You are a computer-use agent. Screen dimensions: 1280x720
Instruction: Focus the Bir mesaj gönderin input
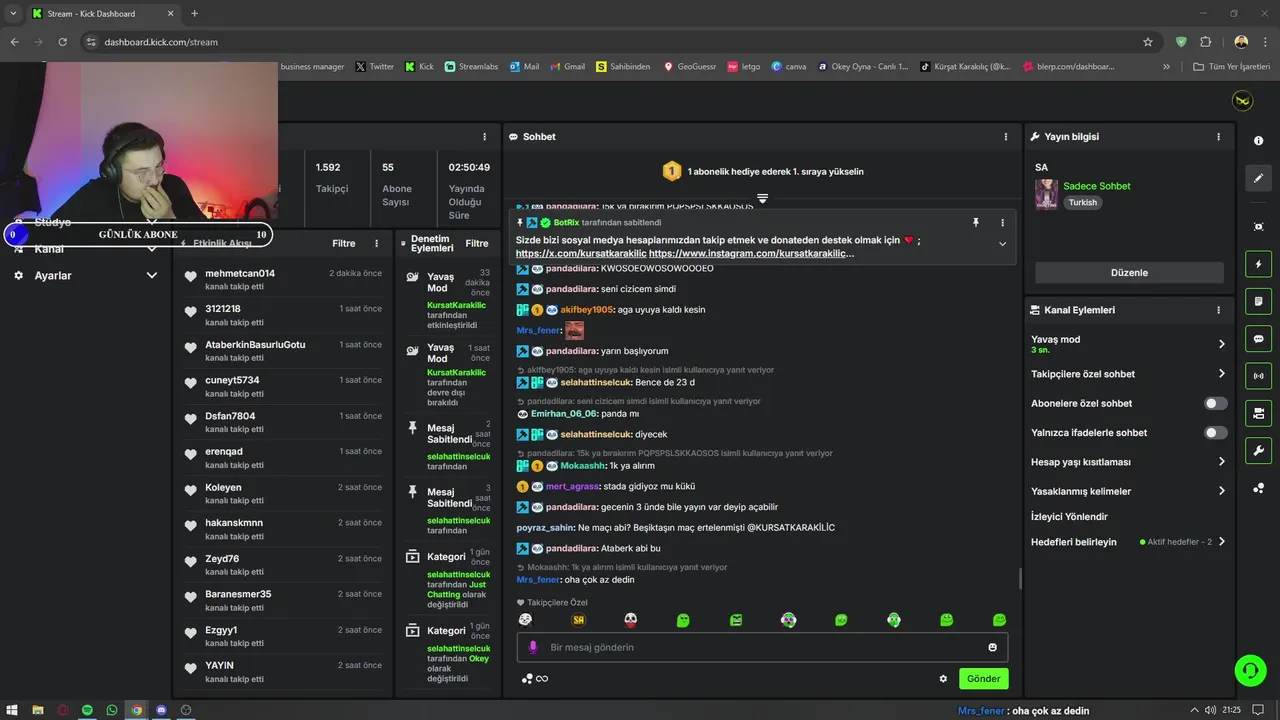click(x=762, y=647)
